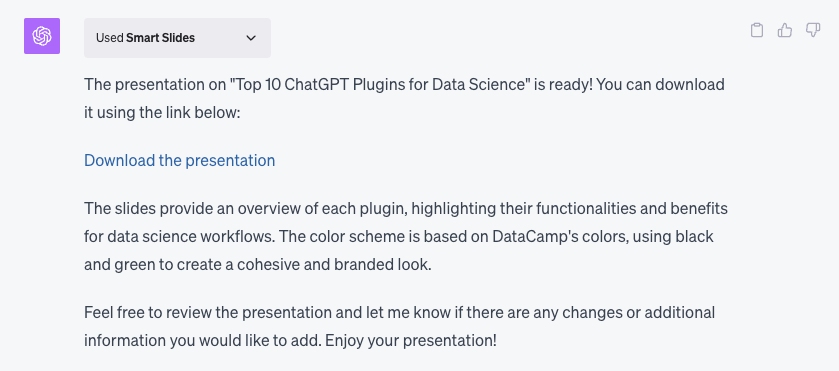Click the words 'You can download'

660,85
